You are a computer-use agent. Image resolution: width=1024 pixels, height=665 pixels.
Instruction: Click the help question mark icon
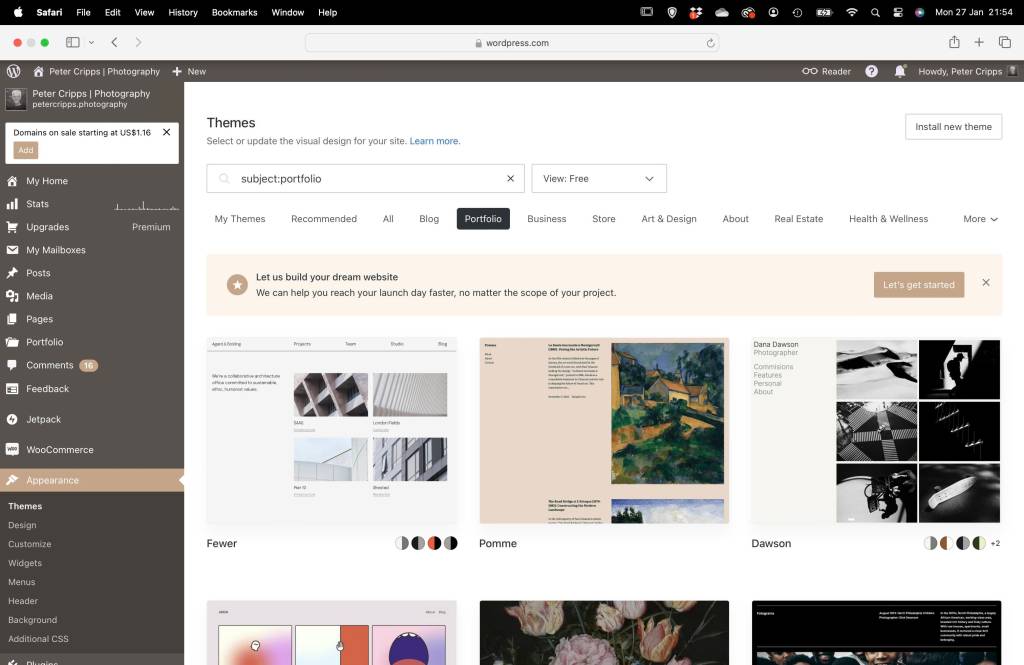point(871,71)
